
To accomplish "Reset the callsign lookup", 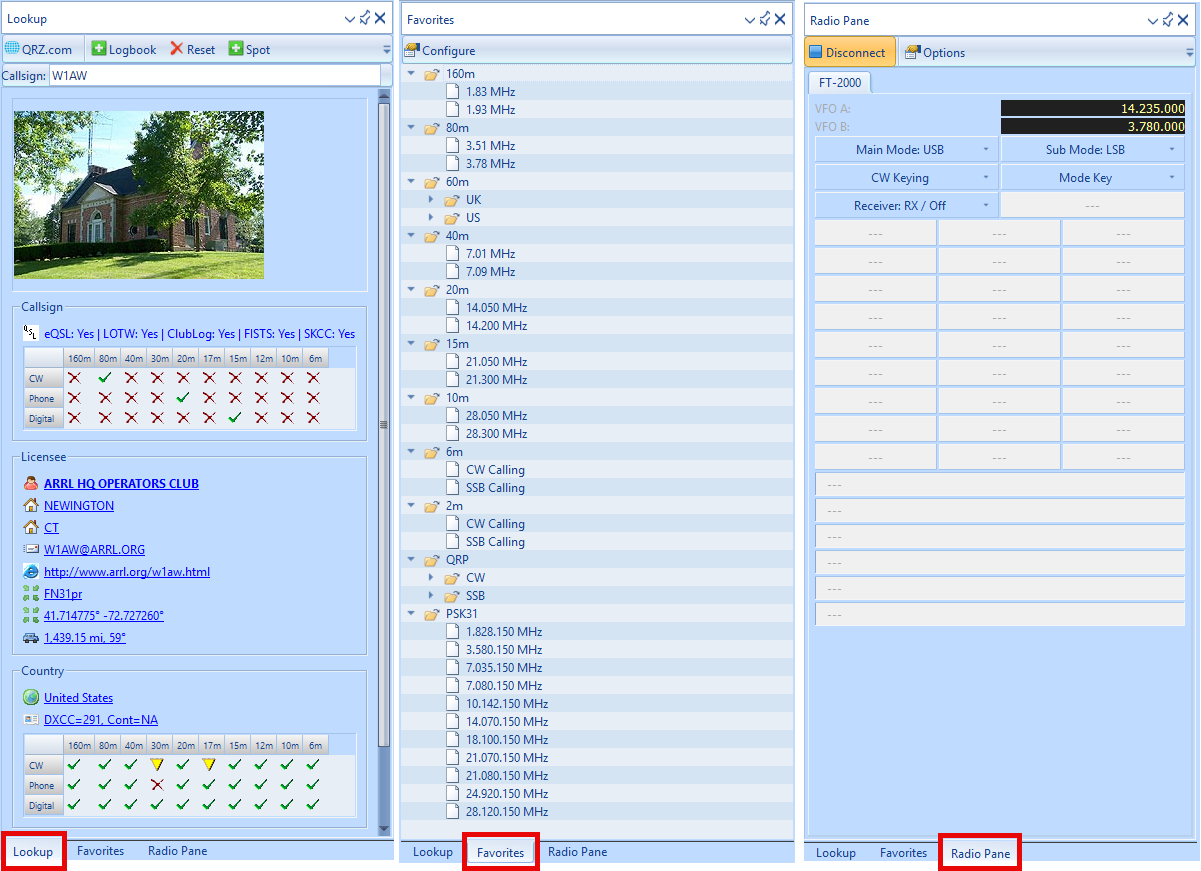I will pyautogui.click(x=193, y=49).
